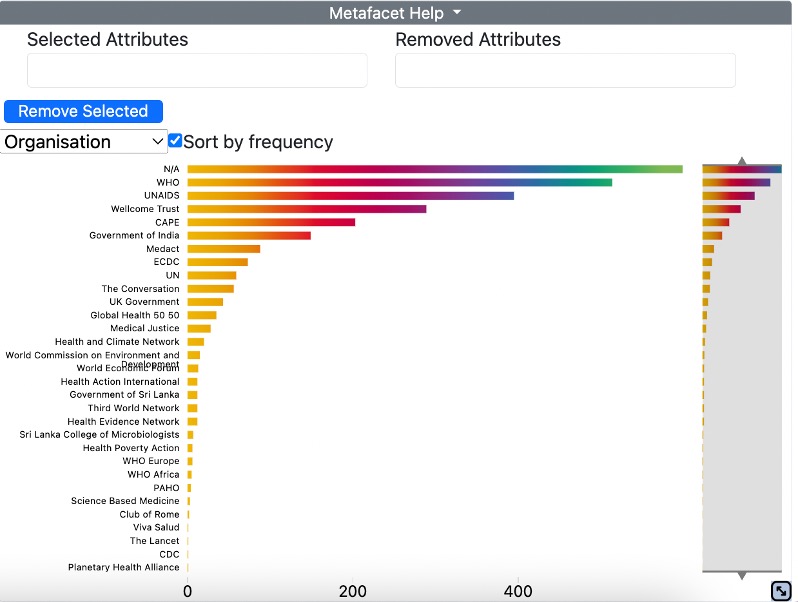The image size is (798, 602).
Task: Click the Club of Rome label
Action: (x=150, y=514)
